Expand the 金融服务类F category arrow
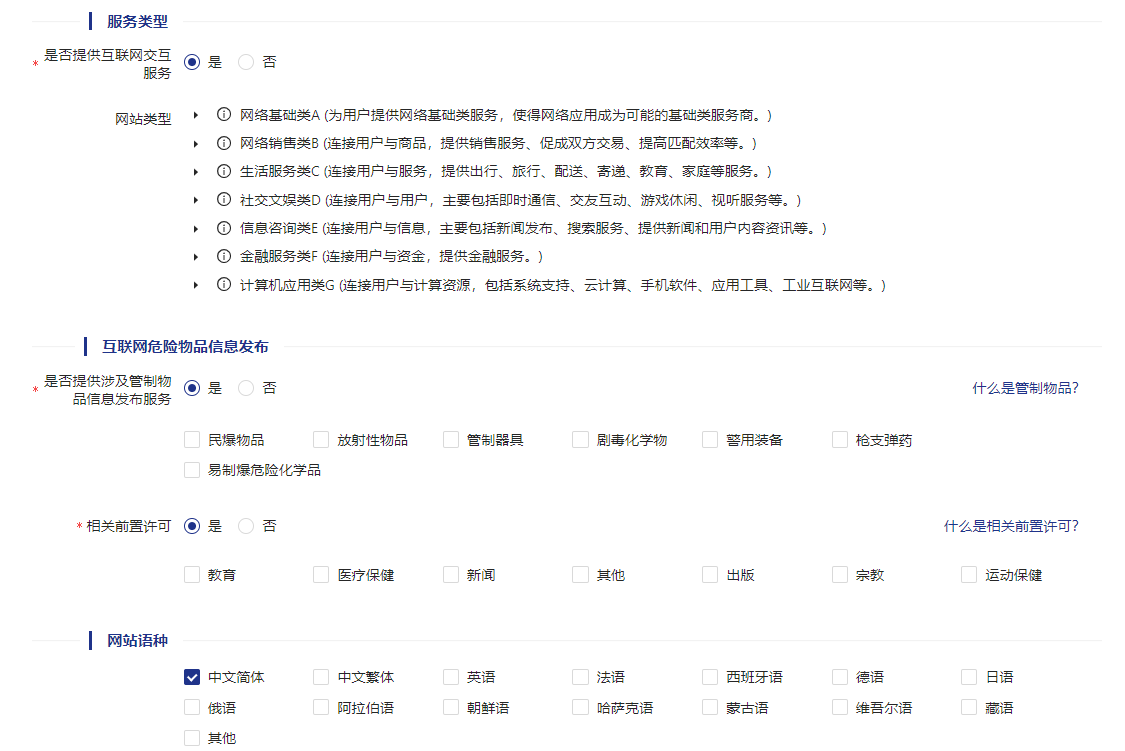The image size is (1125, 751). click(196, 256)
